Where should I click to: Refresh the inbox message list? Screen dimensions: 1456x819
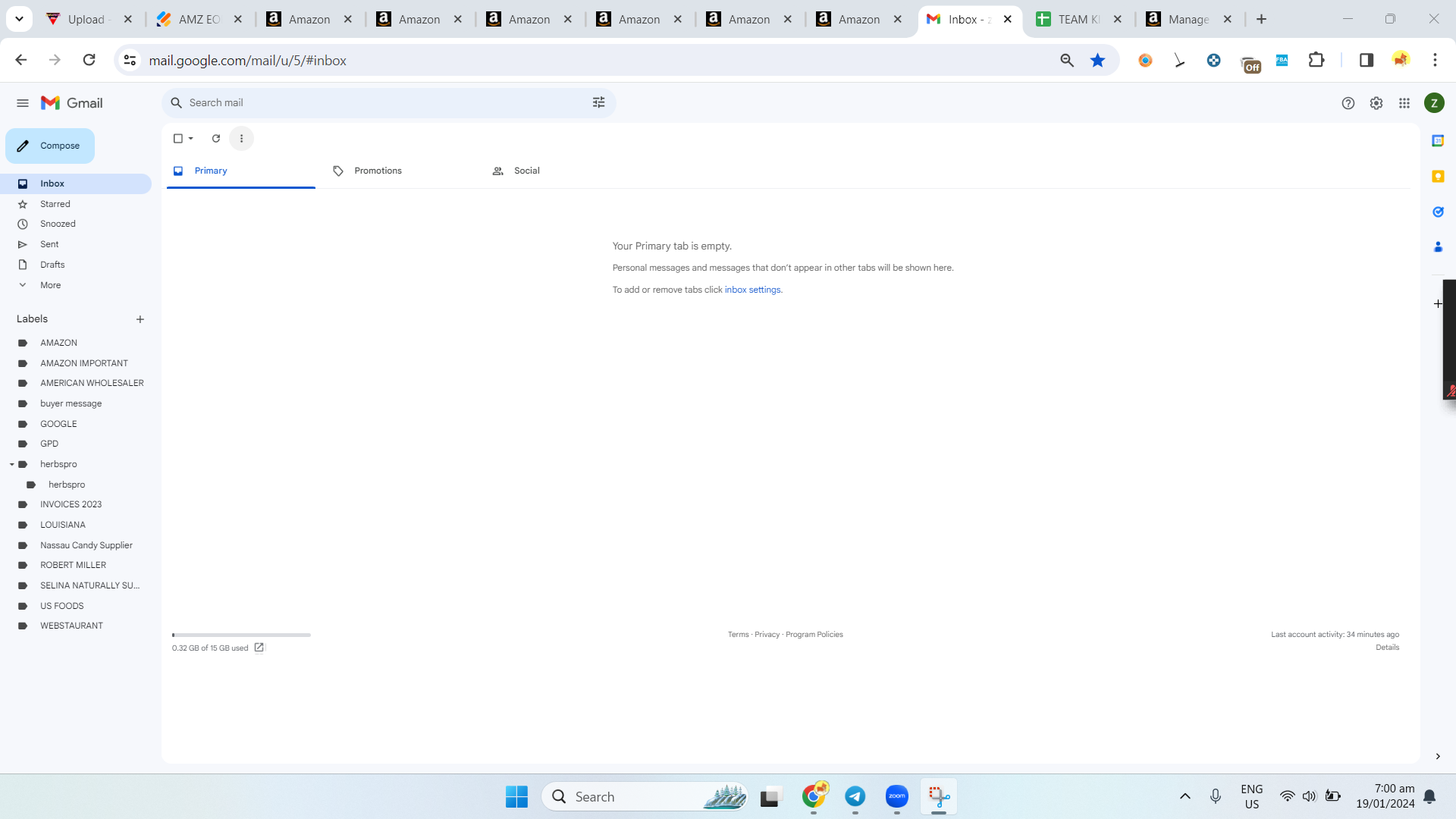(x=216, y=139)
